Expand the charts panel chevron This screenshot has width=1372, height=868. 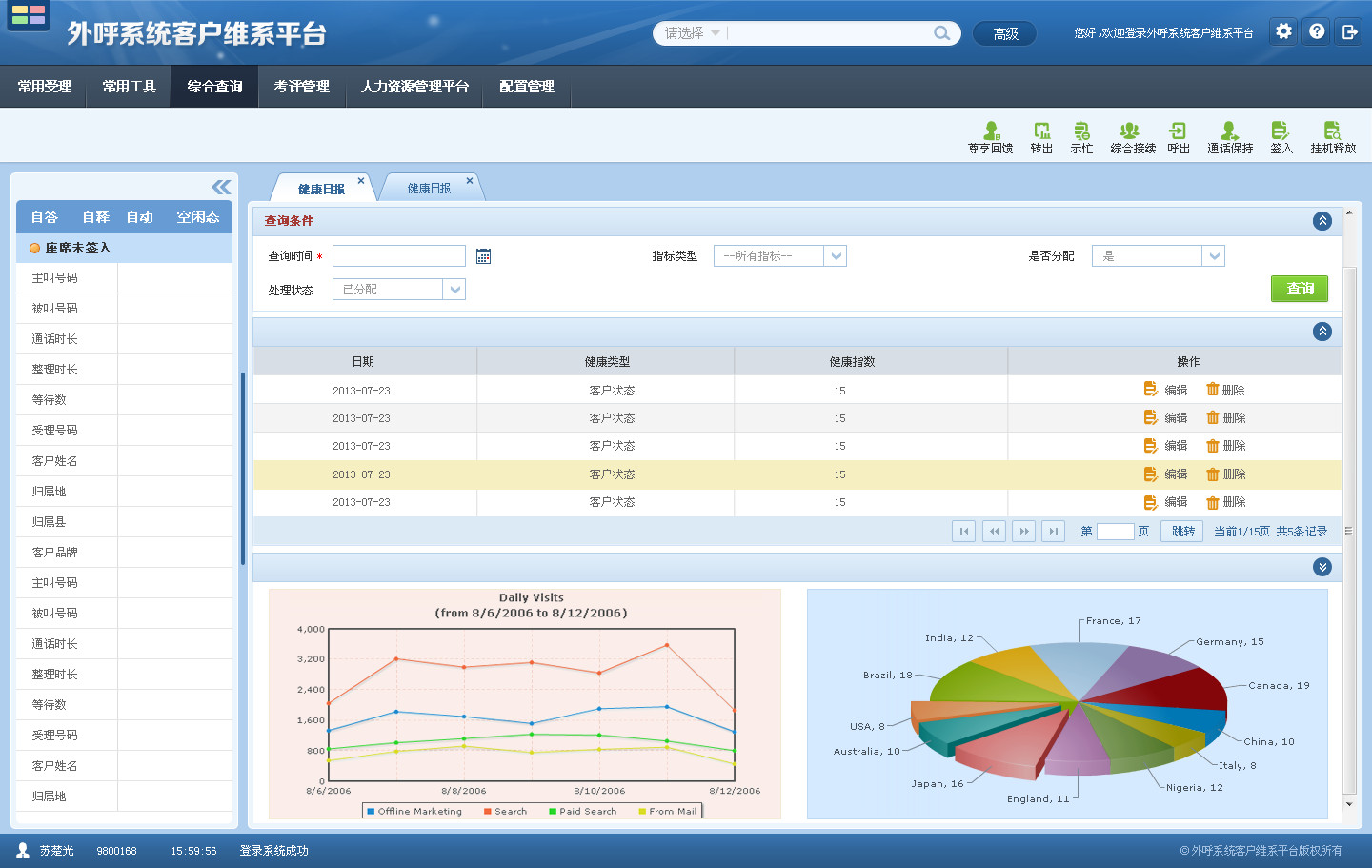1322,567
